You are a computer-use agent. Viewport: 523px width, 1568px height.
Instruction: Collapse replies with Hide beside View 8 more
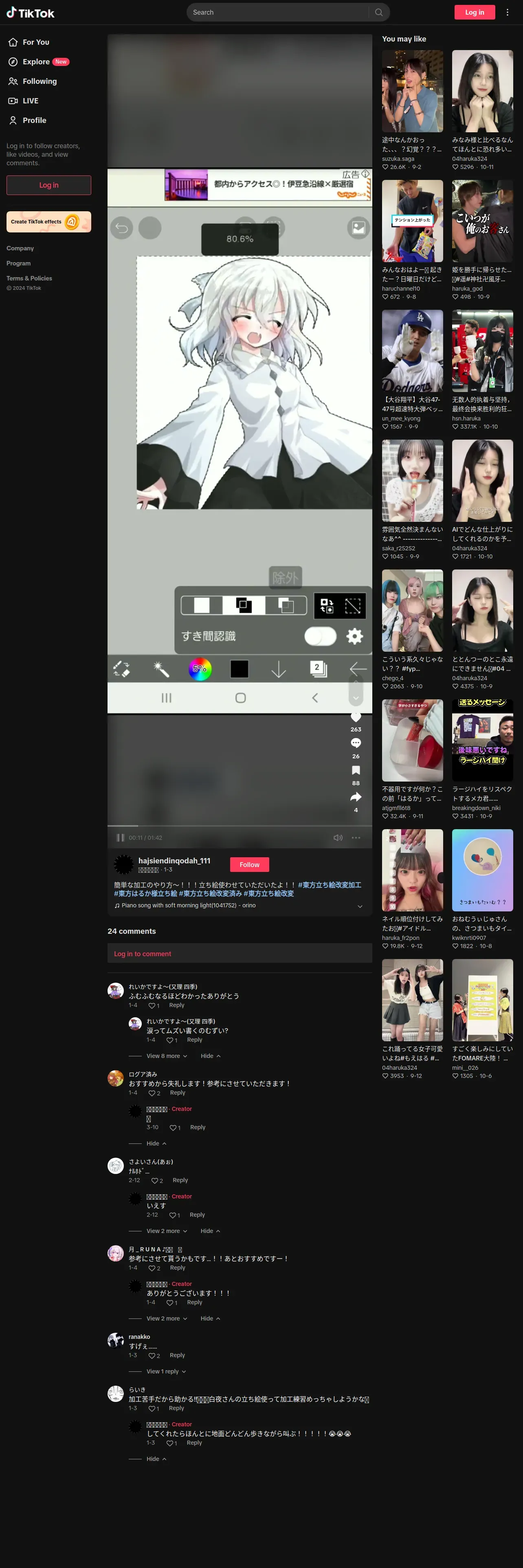(x=211, y=1056)
